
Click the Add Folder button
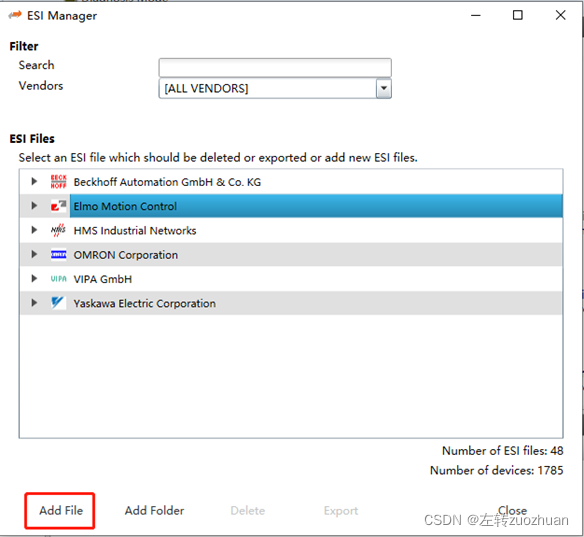pyautogui.click(x=154, y=511)
